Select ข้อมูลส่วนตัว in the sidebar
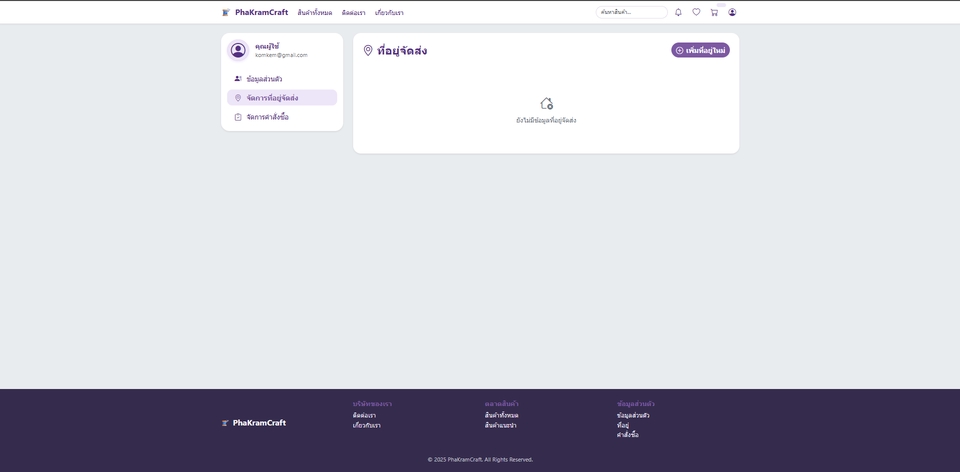The width and height of the screenshot is (960, 472). [264, 79]
